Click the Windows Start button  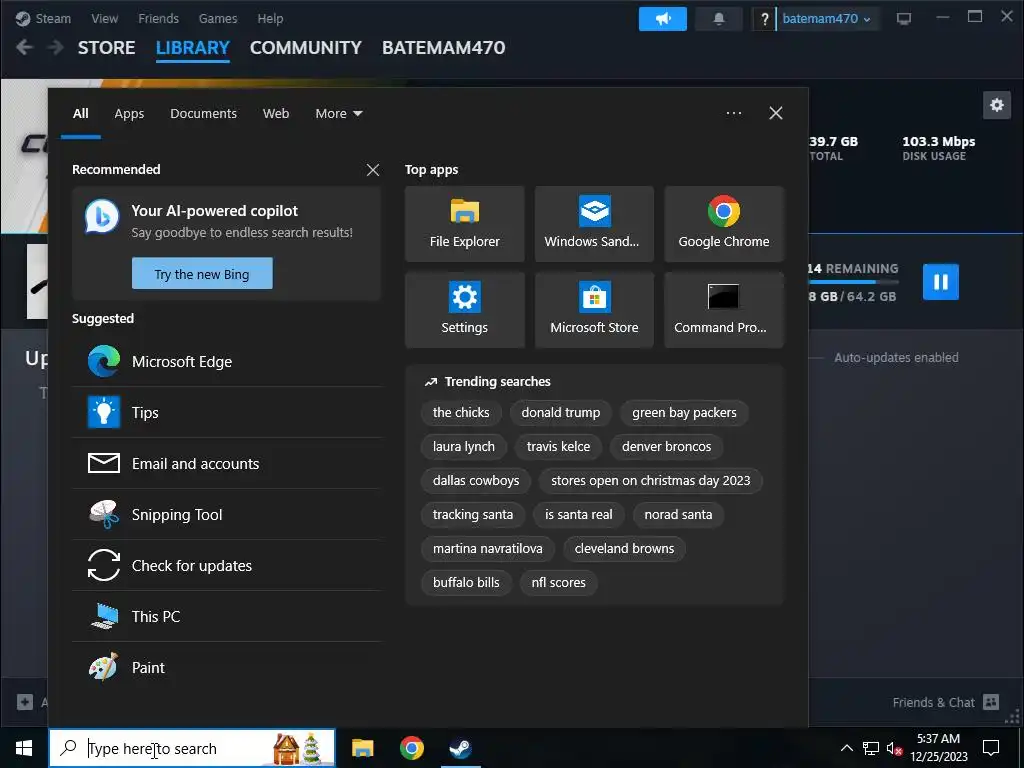(24, 748)
